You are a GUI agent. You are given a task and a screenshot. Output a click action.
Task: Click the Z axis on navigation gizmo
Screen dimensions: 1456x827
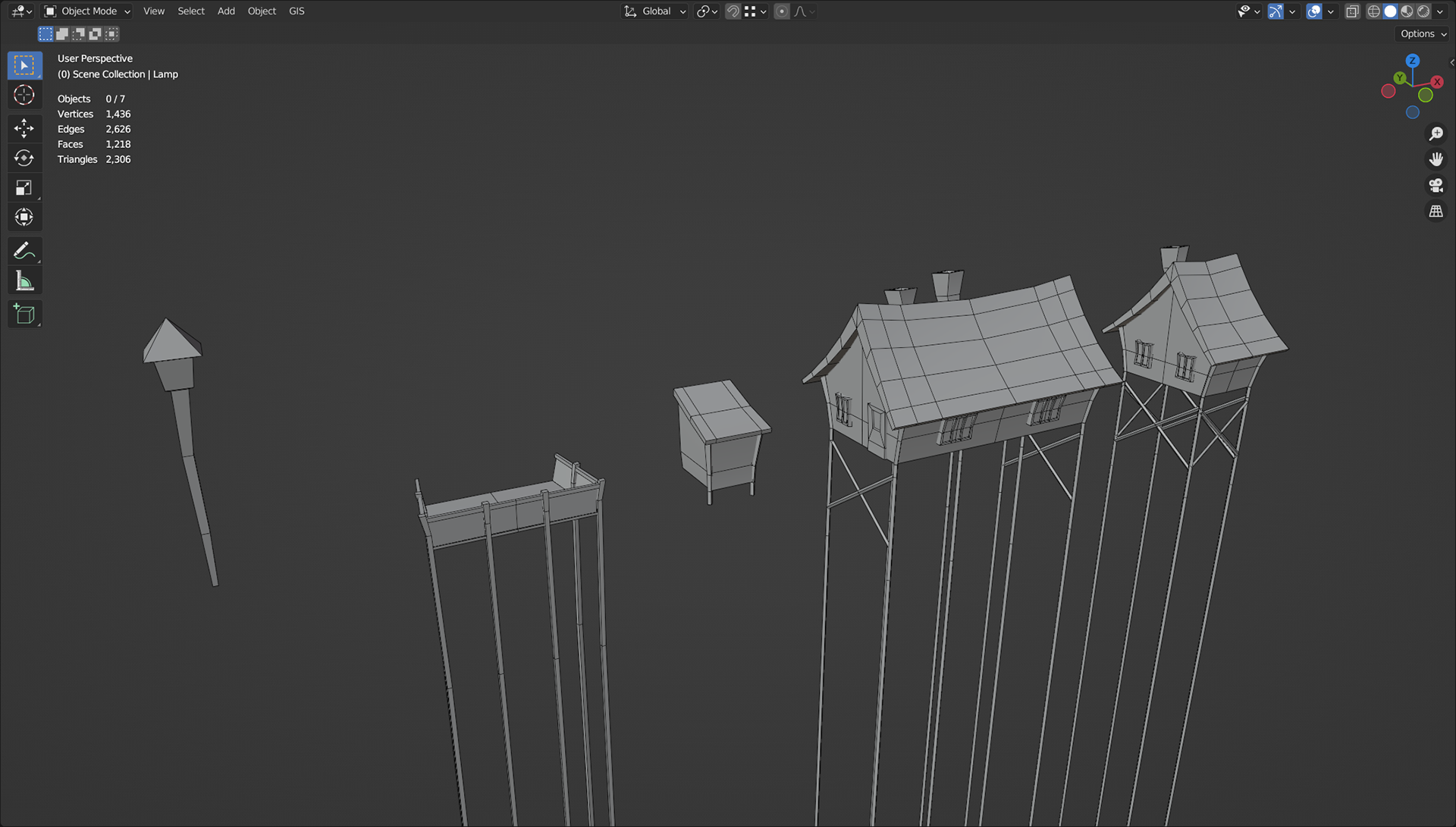tap(1412, 61)
